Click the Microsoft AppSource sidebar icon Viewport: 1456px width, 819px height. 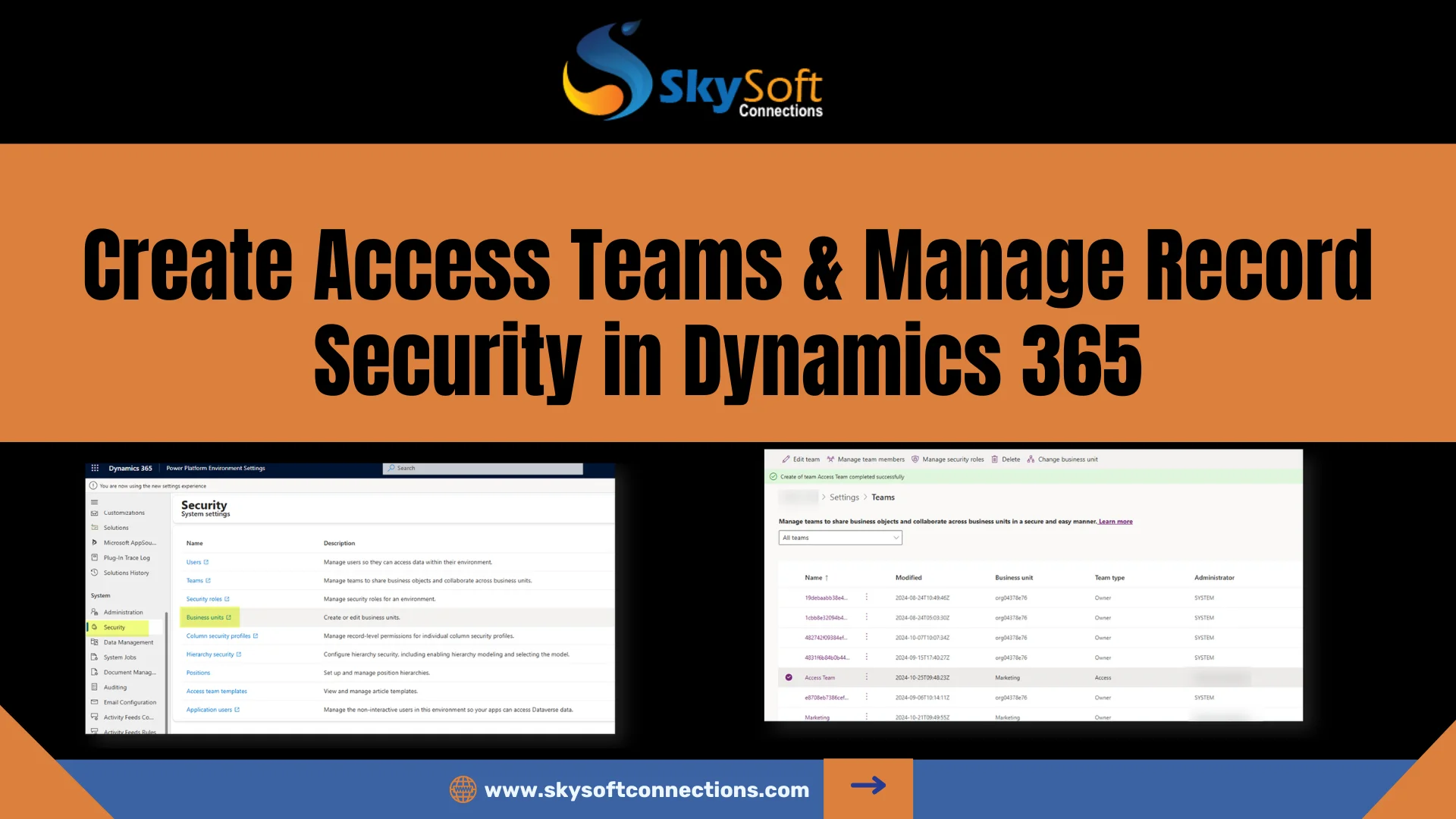coord(95,543)
